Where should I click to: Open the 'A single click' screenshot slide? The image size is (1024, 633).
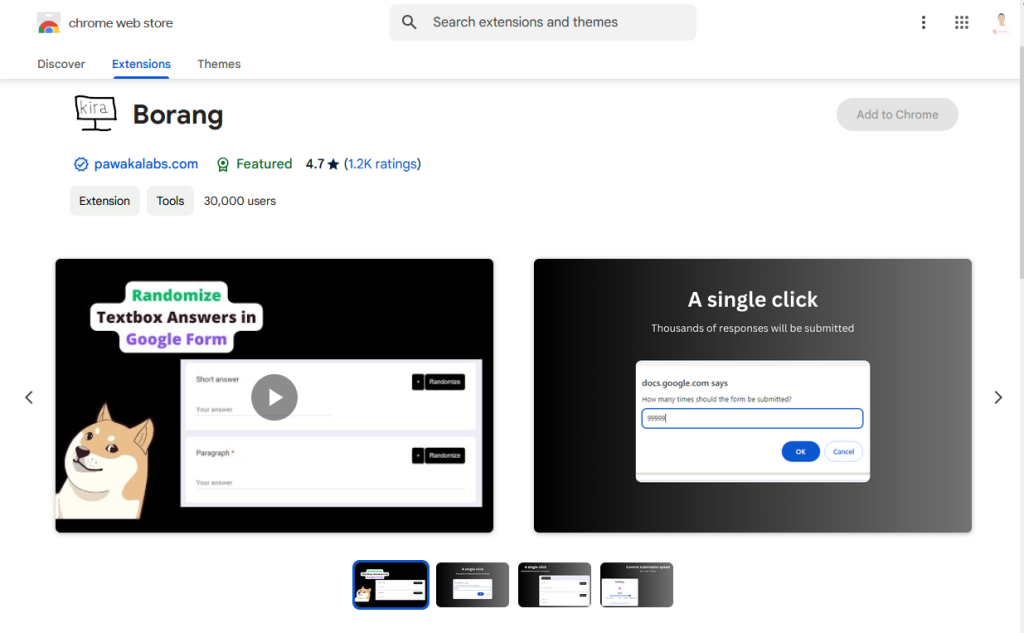pos(752,396)
